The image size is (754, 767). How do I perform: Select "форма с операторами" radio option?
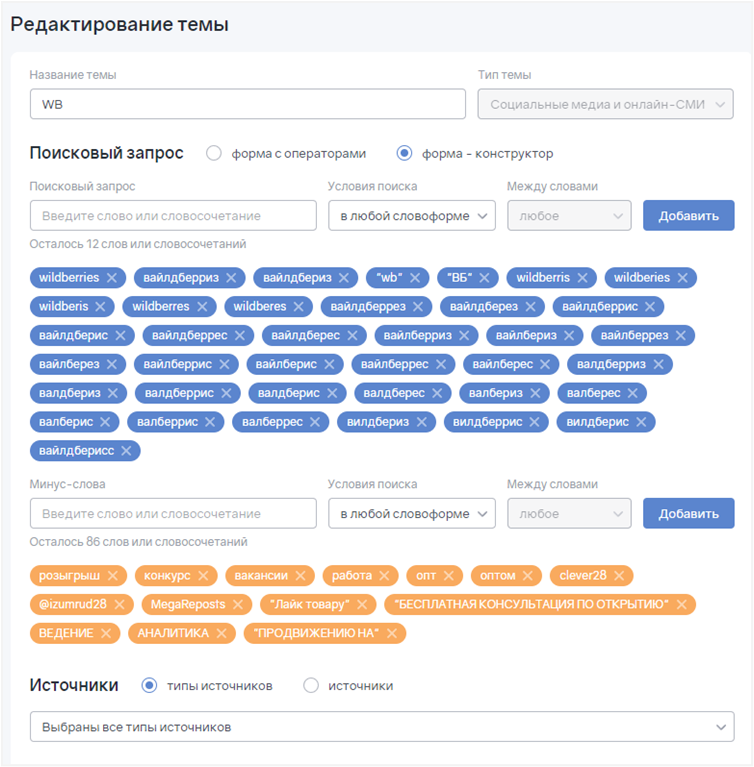(214, 154)
